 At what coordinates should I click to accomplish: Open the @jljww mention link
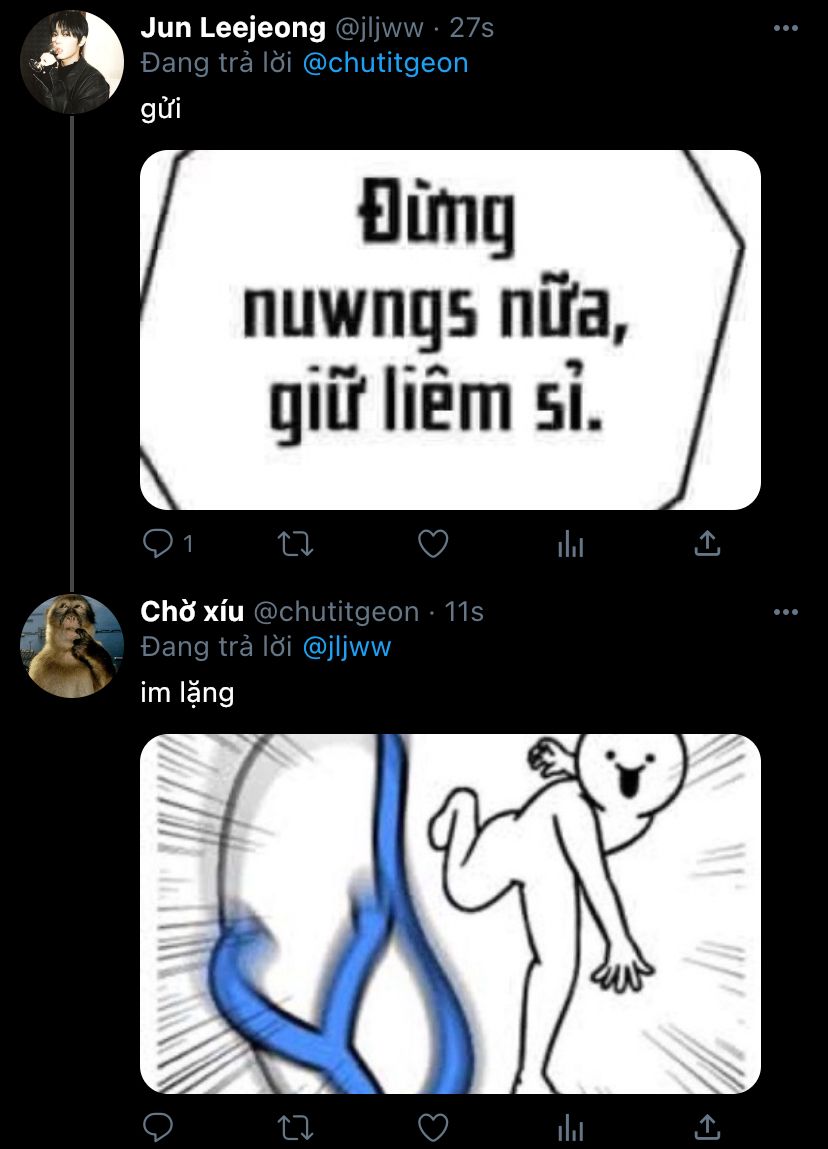(x=346, y=647)
